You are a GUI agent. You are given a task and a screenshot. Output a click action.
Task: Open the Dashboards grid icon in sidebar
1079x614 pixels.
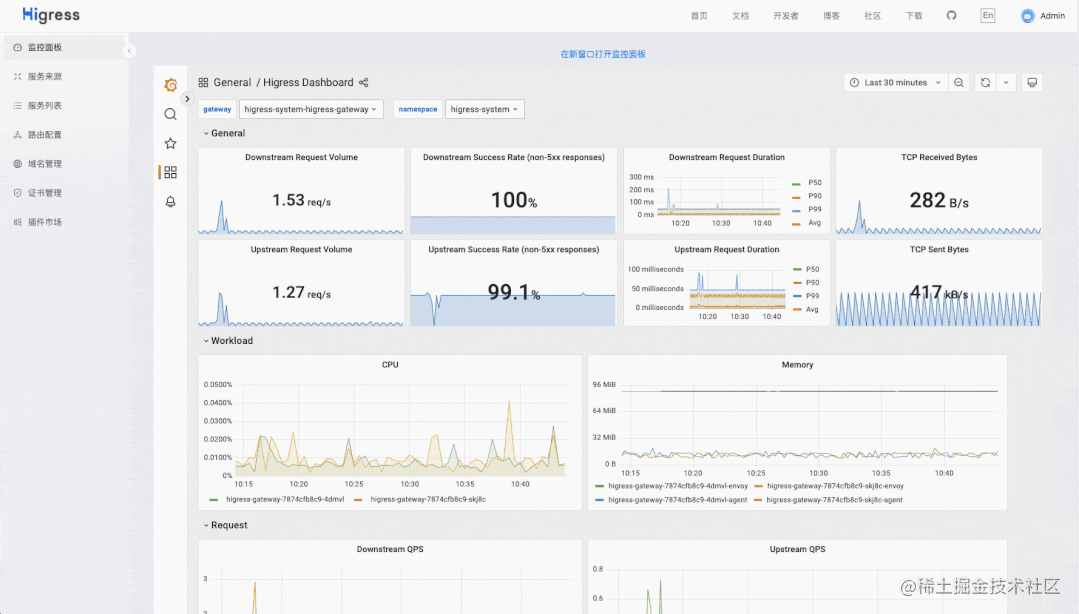(171, 172)
